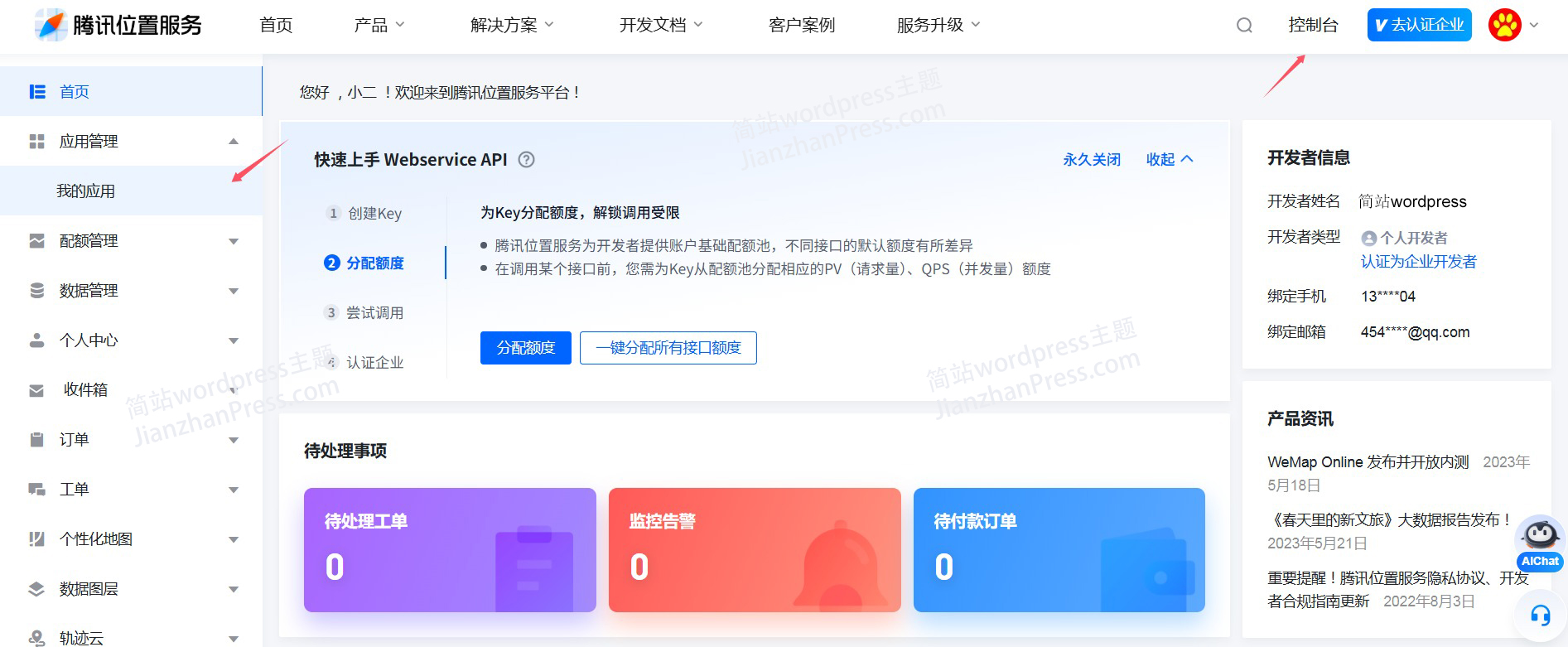This screenshot has width=1568, height=647.
Task: Click the bound phone 13****04
Action: (x=1388, y=297)
